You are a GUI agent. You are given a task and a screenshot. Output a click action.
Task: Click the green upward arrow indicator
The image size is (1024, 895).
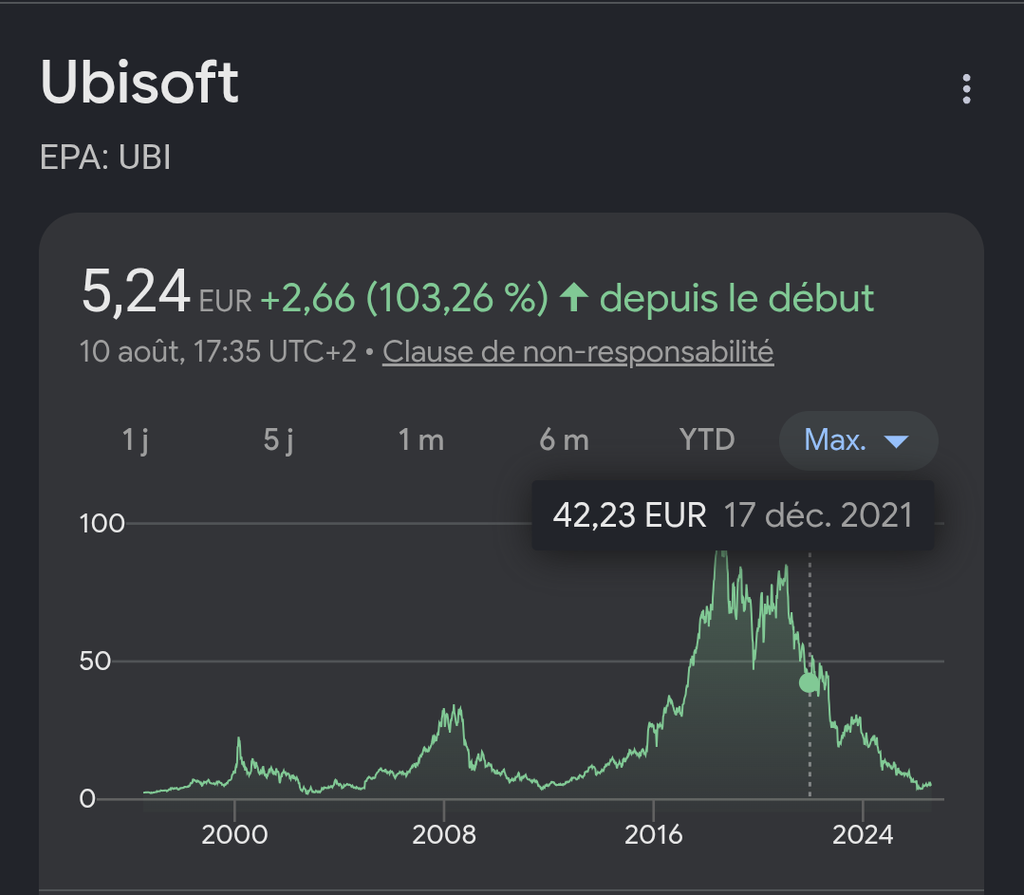(574, 297)
